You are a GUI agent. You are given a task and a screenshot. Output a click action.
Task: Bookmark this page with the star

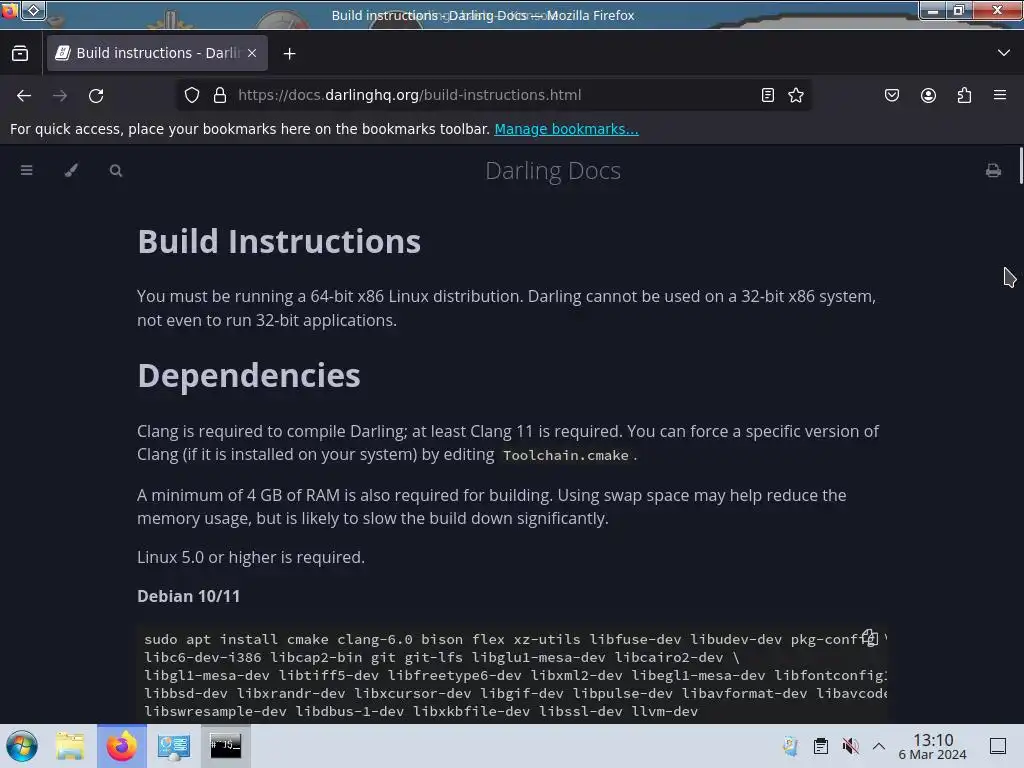[x=795, y=95]
